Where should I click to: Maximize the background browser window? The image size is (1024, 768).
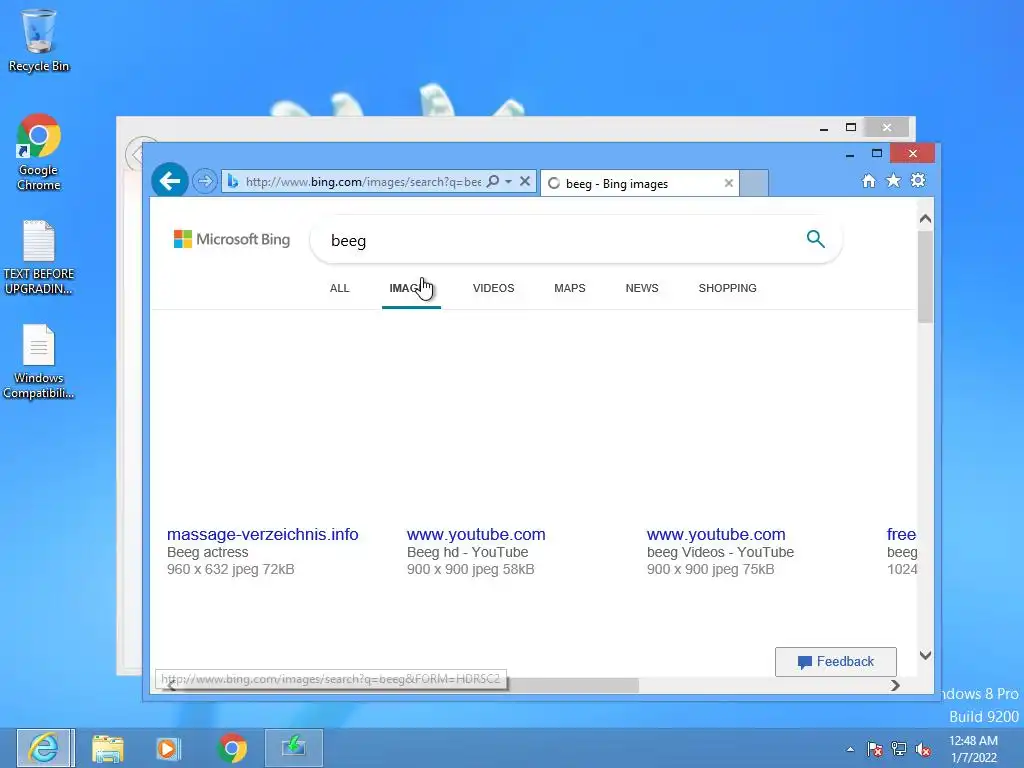coord(850,127)
